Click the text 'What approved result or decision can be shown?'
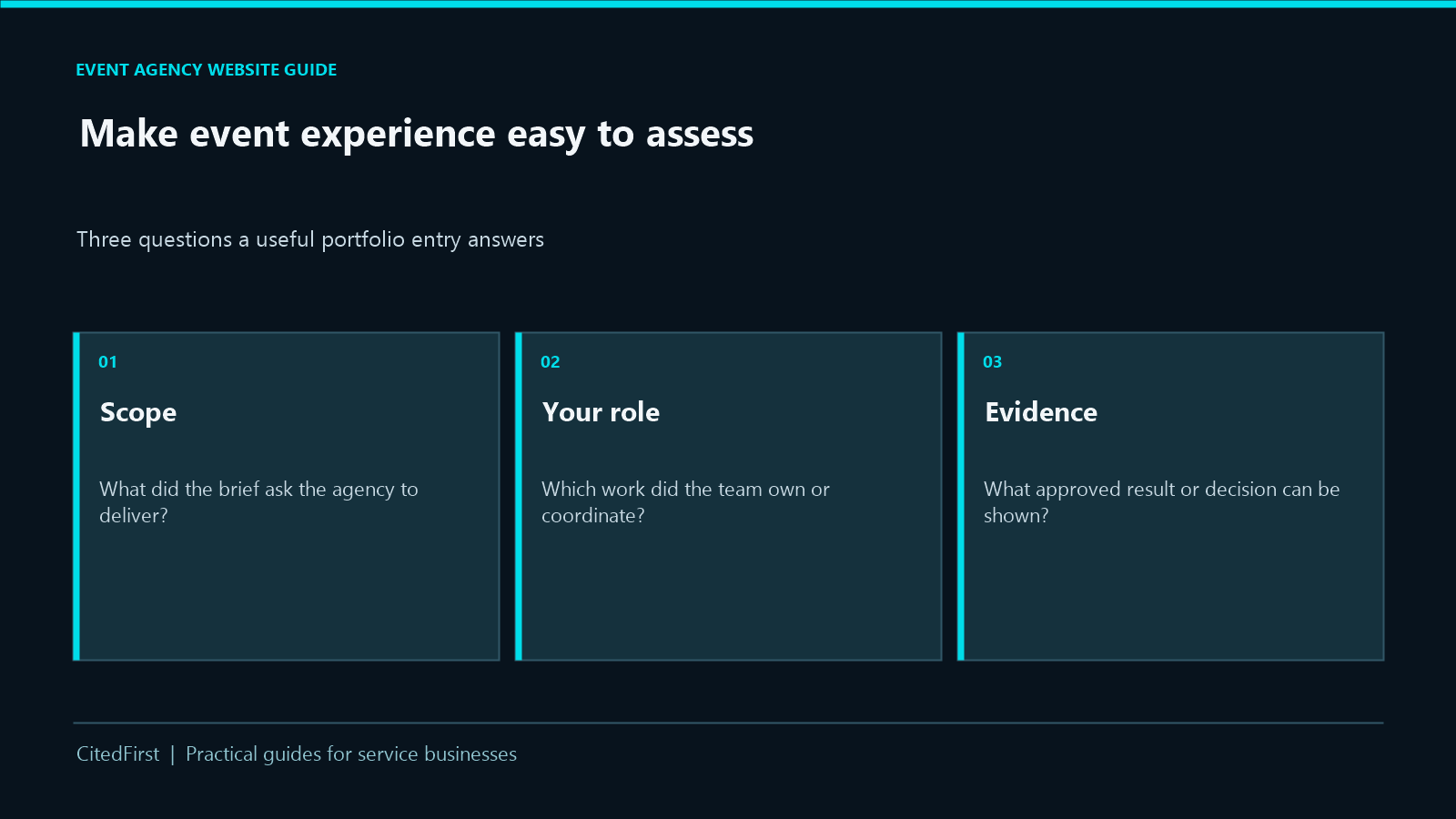This screenshot has width=1456, height=819. 1161,502
